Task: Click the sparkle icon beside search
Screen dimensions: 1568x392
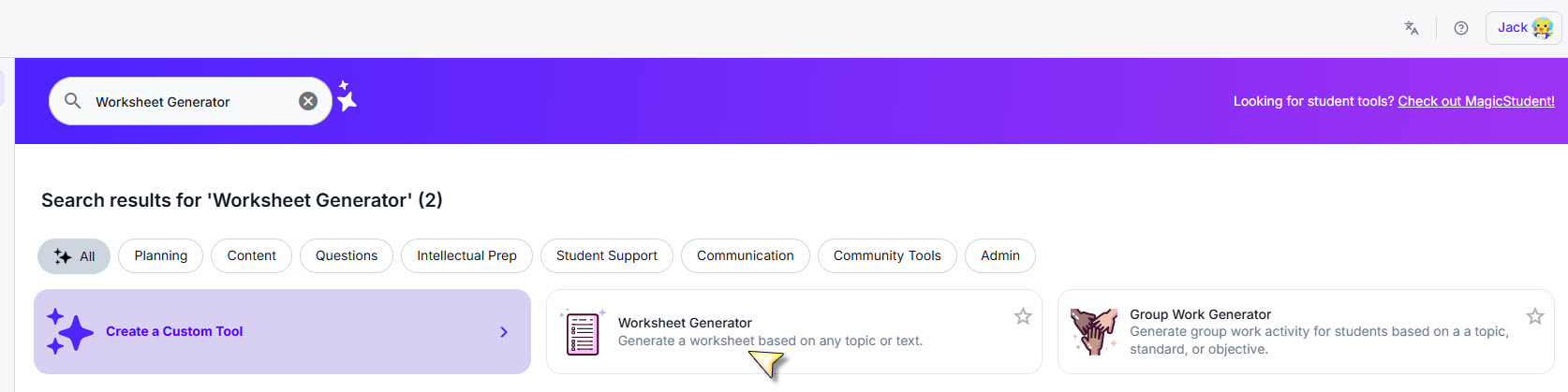Action: pyautogui.click(x=347, y=96)
